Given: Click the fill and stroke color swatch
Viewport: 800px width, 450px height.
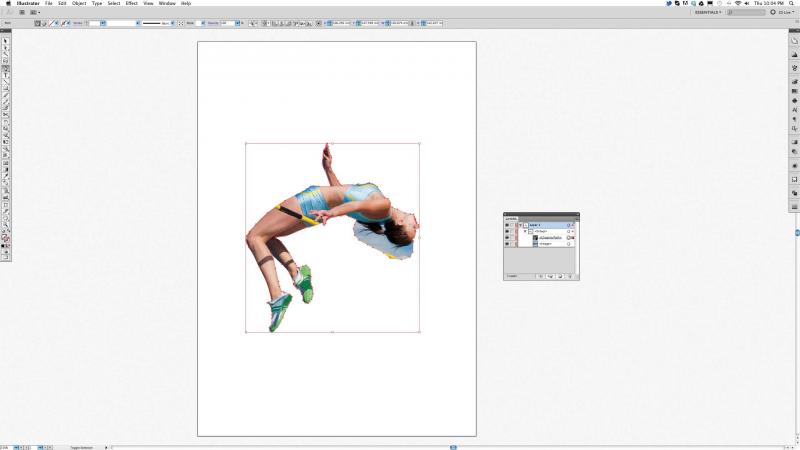Looking at the screenshot, I should coord(6,238).
